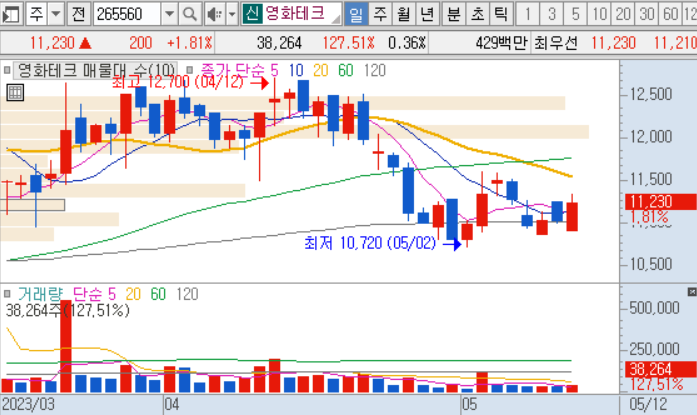Switch to the 분 minute chart period
697x415 pixels.
pos(454,14)
